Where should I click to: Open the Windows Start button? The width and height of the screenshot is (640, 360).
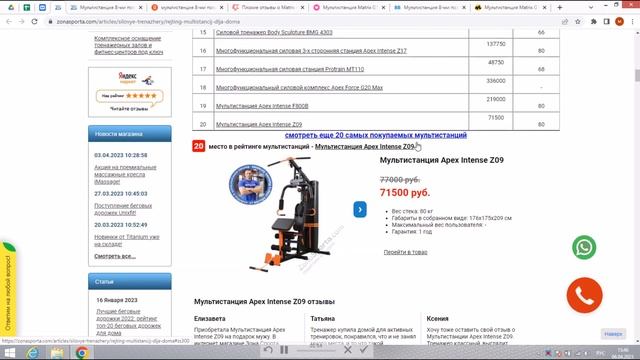click(x=9, y=353)
